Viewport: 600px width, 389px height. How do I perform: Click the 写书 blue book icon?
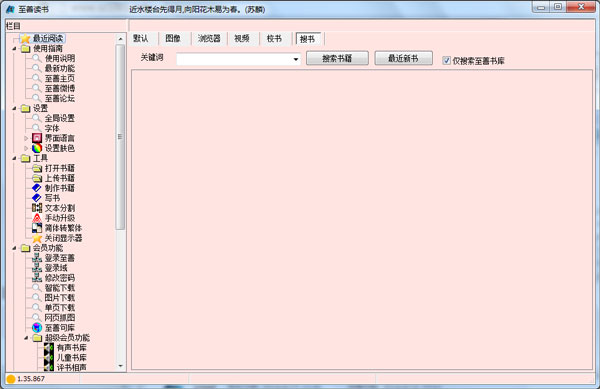click(x=37, y=198)
